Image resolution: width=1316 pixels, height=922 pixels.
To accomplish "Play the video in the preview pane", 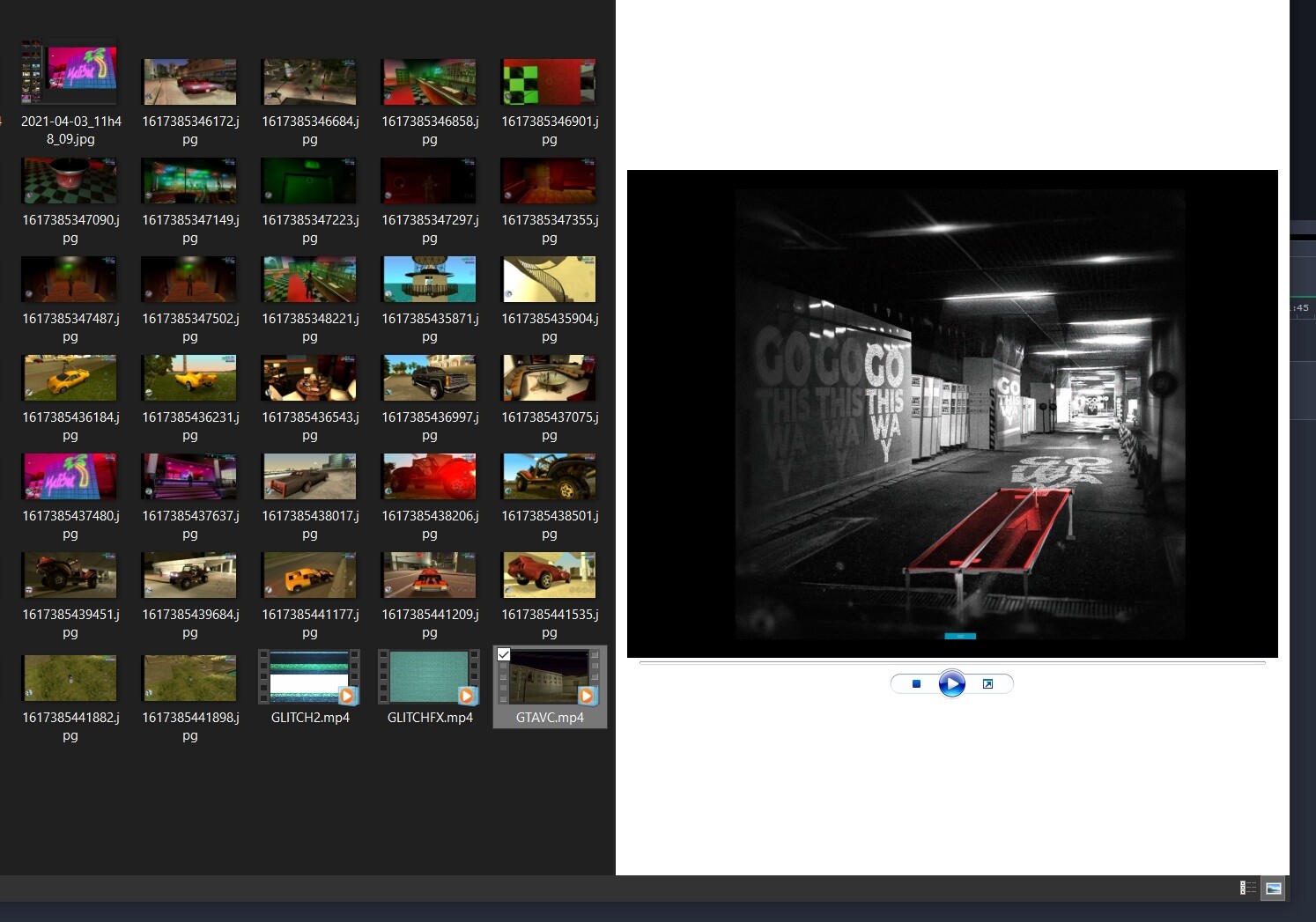I will click(951, 683).
